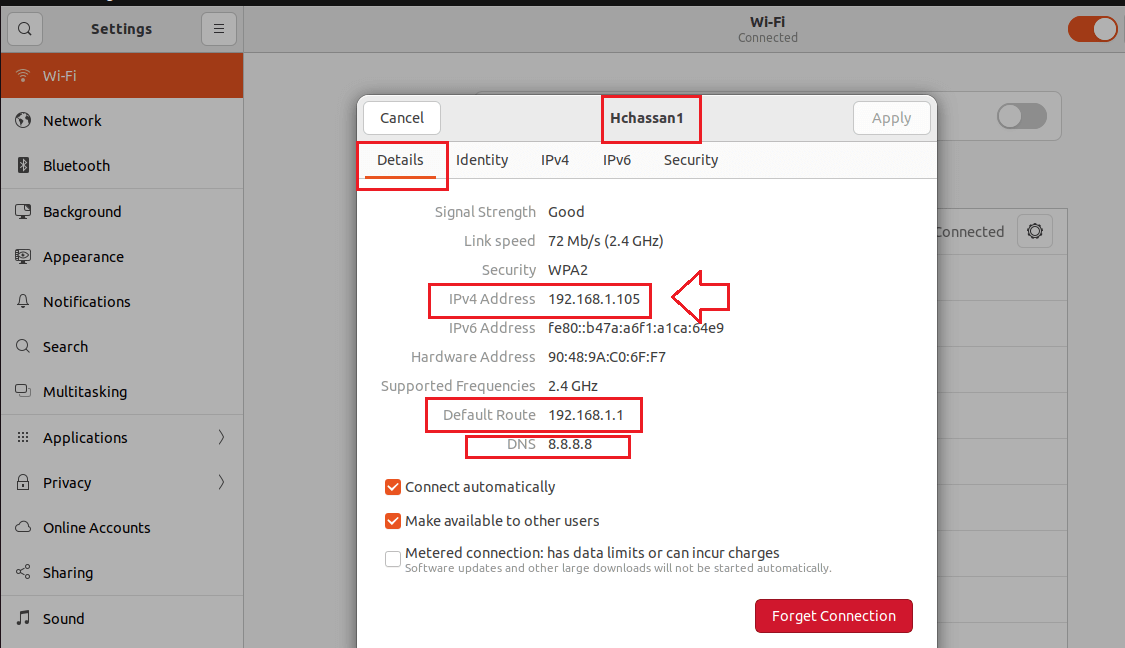
Task: Open Sound settings
Action: tap(64, 618)
